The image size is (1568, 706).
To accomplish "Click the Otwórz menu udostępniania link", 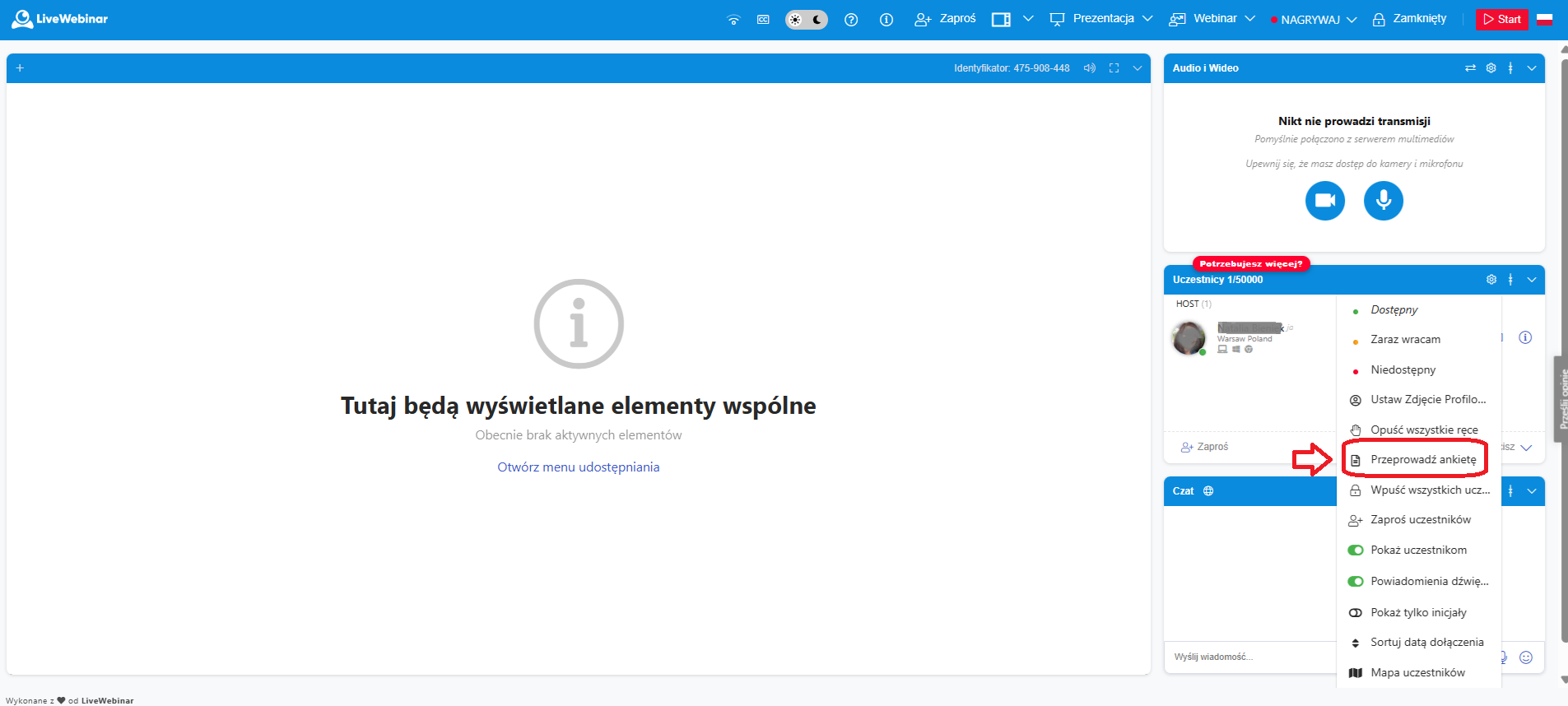I will (x=578, y=467).
